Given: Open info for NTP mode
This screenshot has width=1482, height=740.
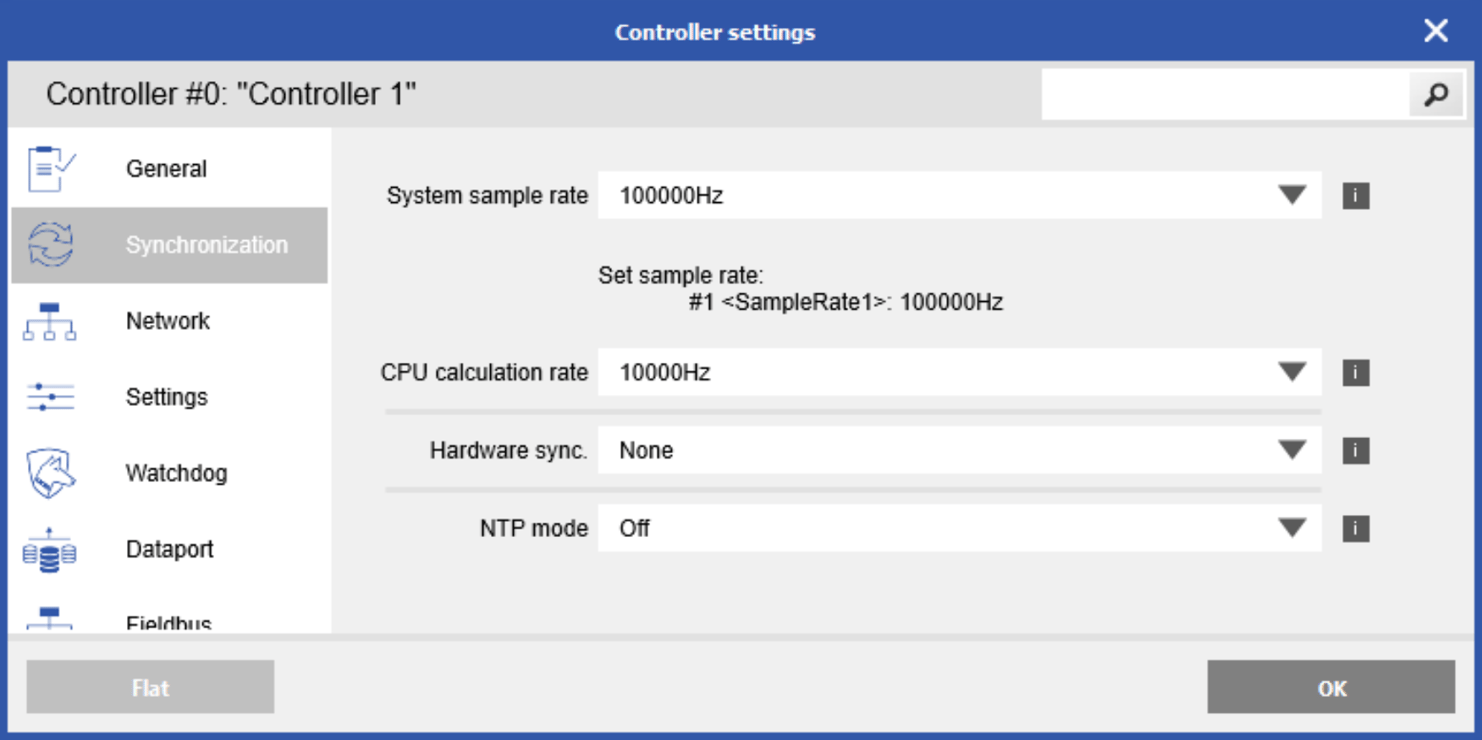Looking at the screenshot, I should click(x=1355, y=528).
